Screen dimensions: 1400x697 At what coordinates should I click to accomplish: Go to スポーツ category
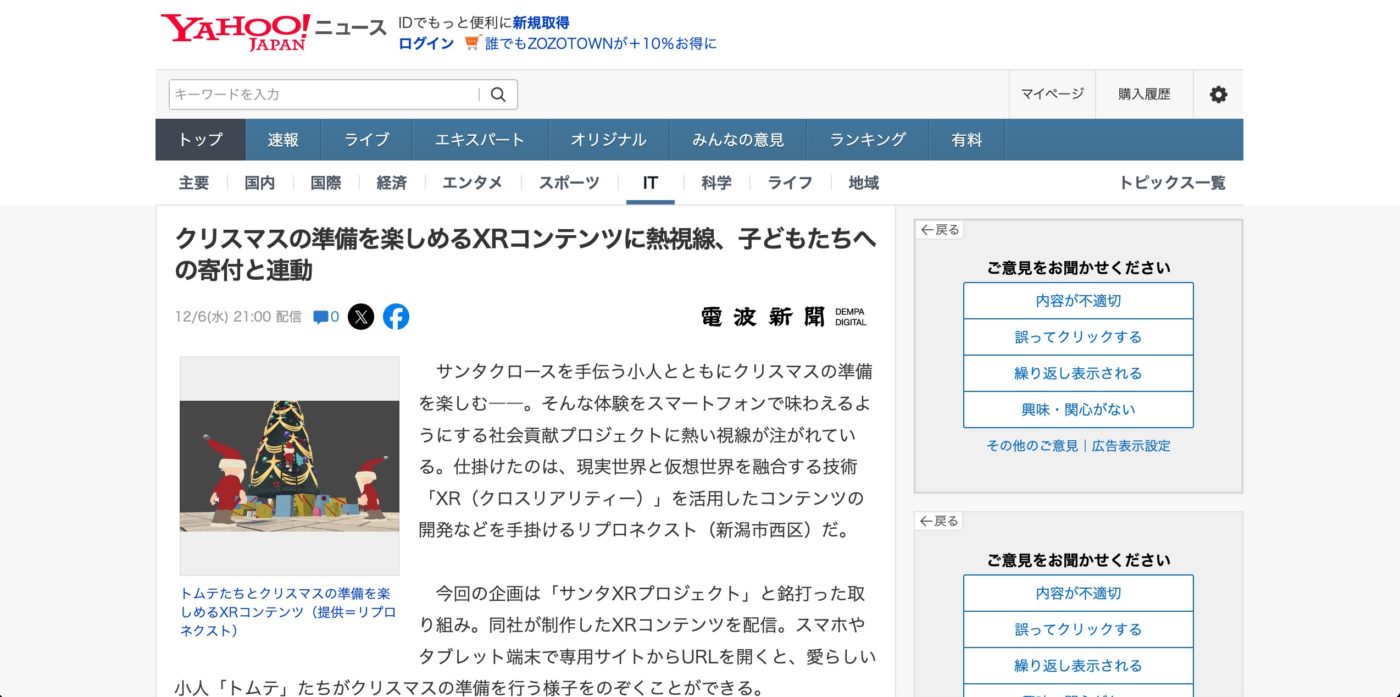569,183
